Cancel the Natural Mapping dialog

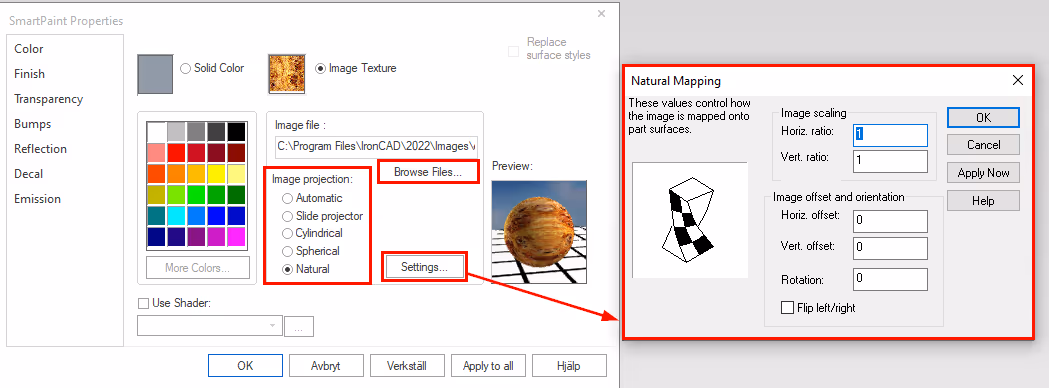coord(983,144)
